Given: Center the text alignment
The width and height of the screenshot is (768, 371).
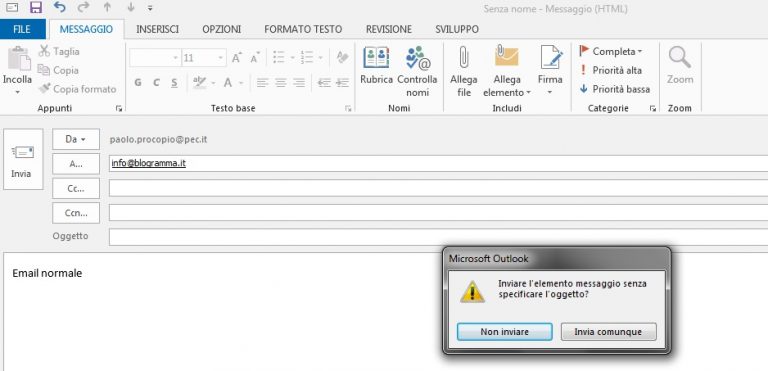Looking at the screenshot, I should coord(281,83).
